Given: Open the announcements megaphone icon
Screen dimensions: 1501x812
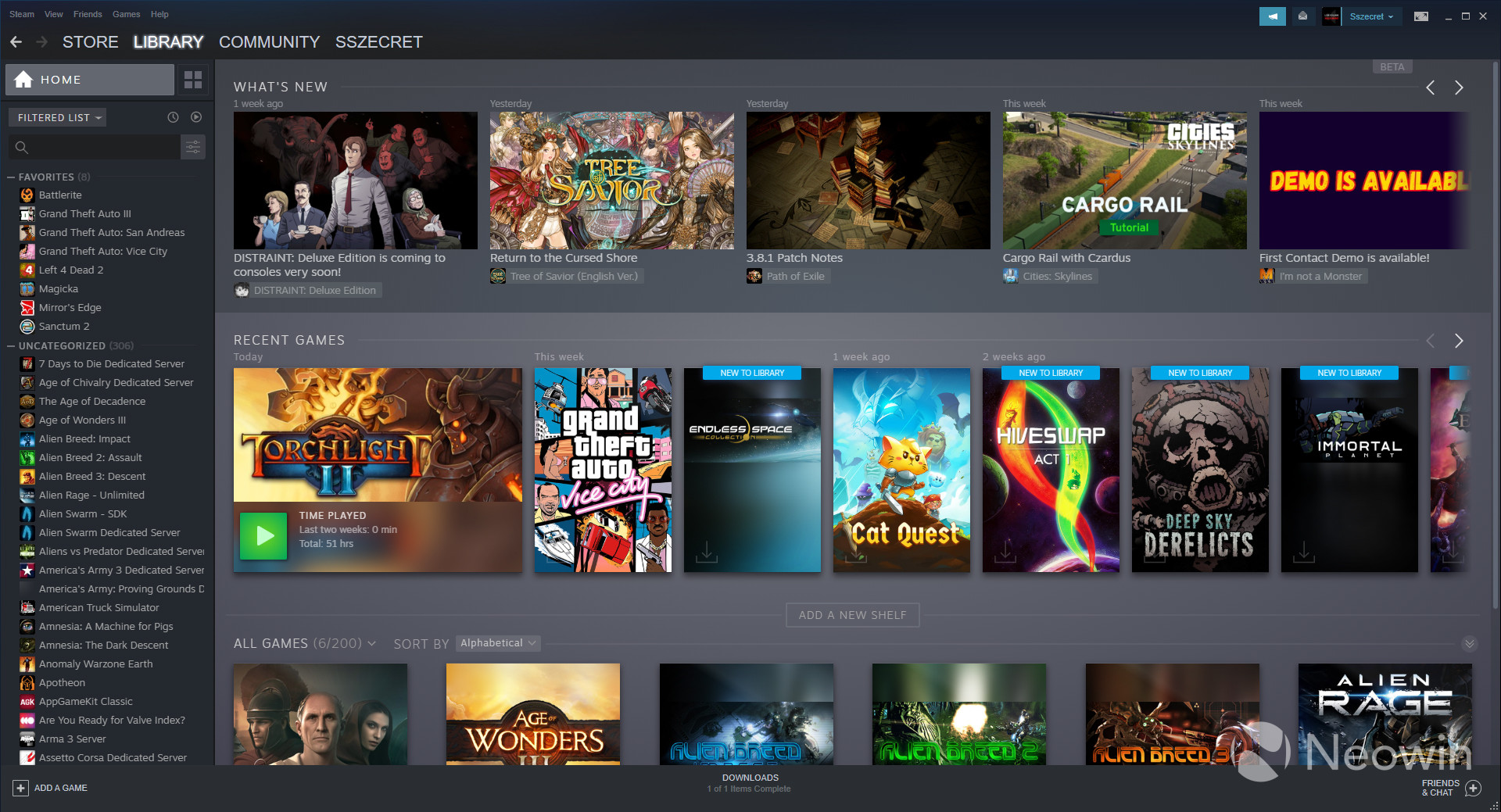Looking at the screenshot, I should coord(1273,16).
